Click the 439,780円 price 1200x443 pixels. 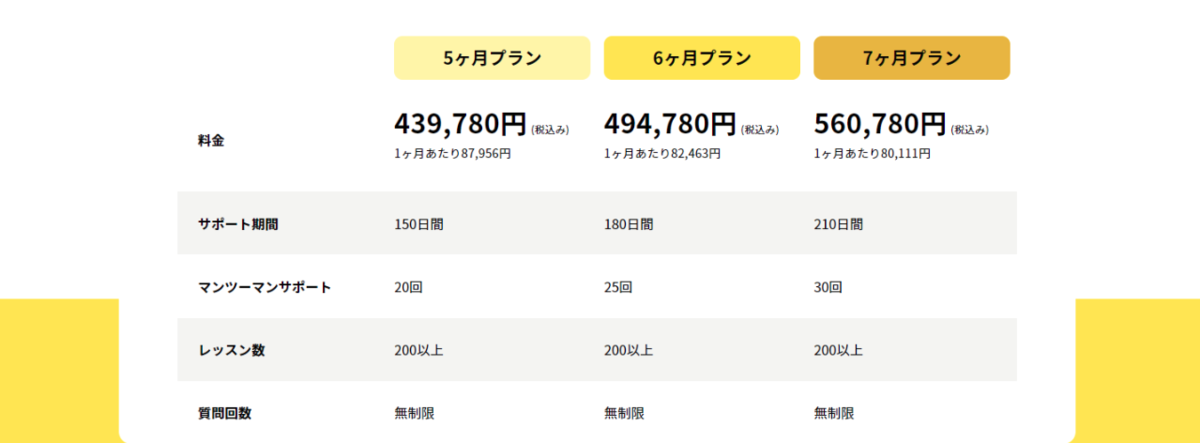[460, 124]
